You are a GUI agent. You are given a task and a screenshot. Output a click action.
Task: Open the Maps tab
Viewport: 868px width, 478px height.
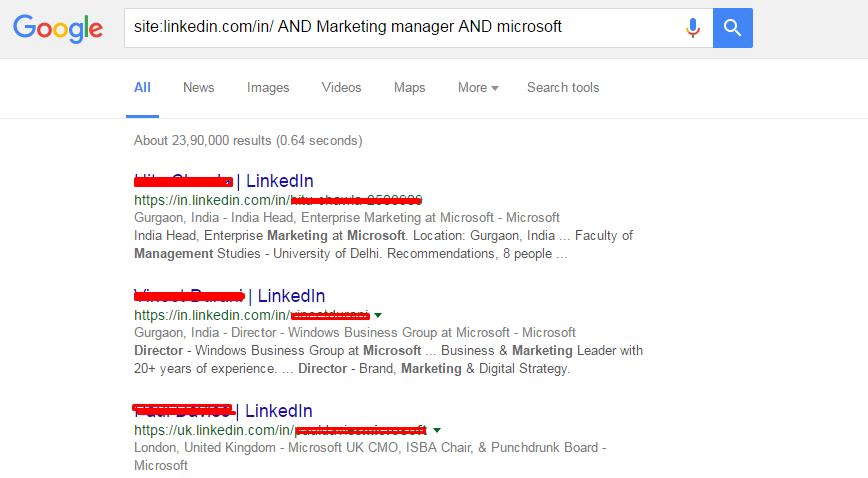point(410,88)
